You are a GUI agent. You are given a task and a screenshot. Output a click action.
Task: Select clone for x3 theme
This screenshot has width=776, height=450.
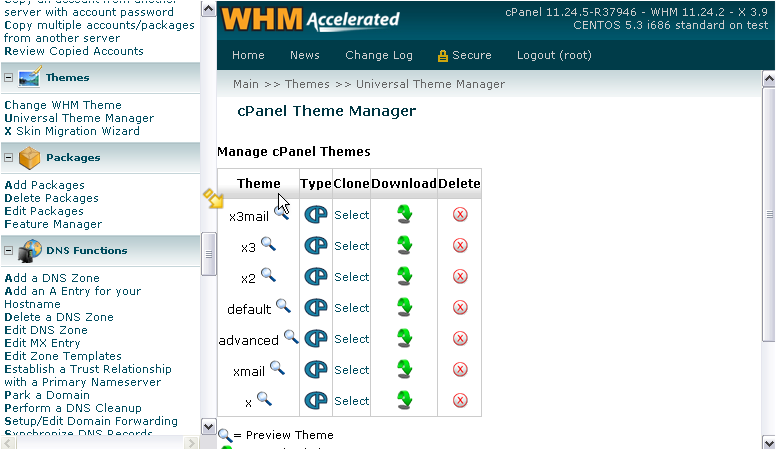pos(351,246)
